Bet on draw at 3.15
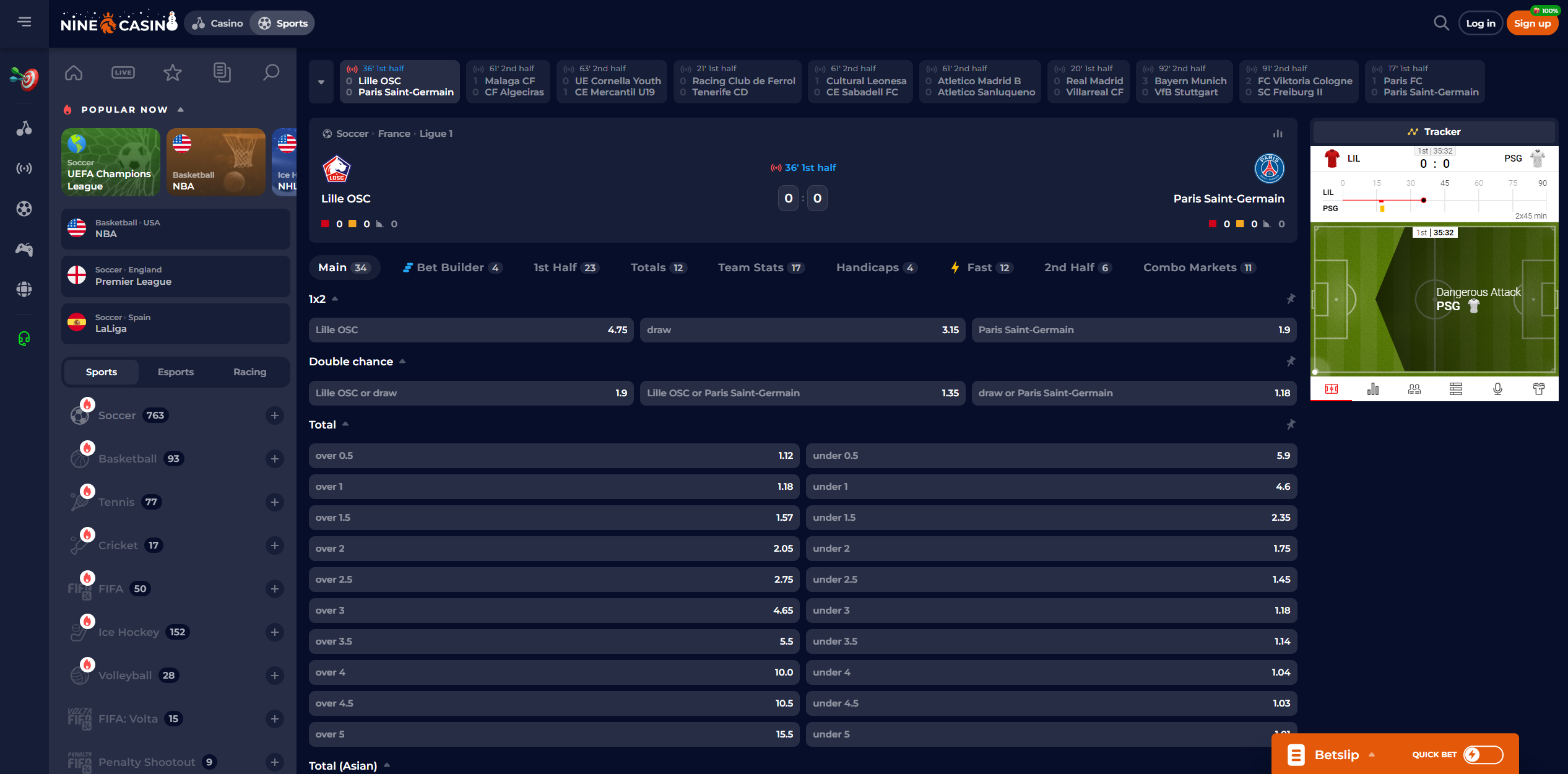This screenshot has width=1568, height=774. [x=803, y=330]
